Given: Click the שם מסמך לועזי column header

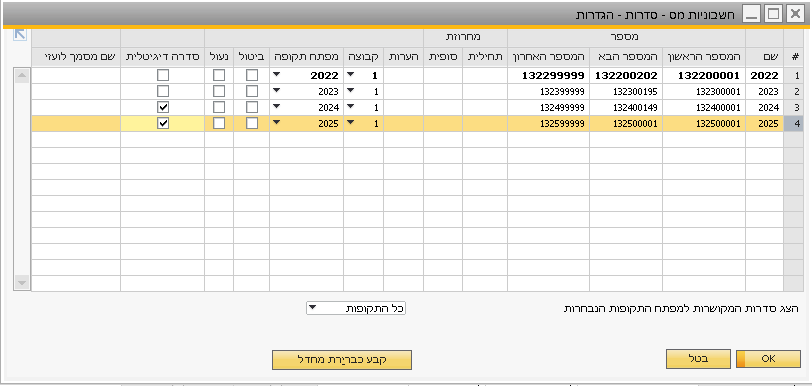Looking at the screenshot, I should pos(76,57).
